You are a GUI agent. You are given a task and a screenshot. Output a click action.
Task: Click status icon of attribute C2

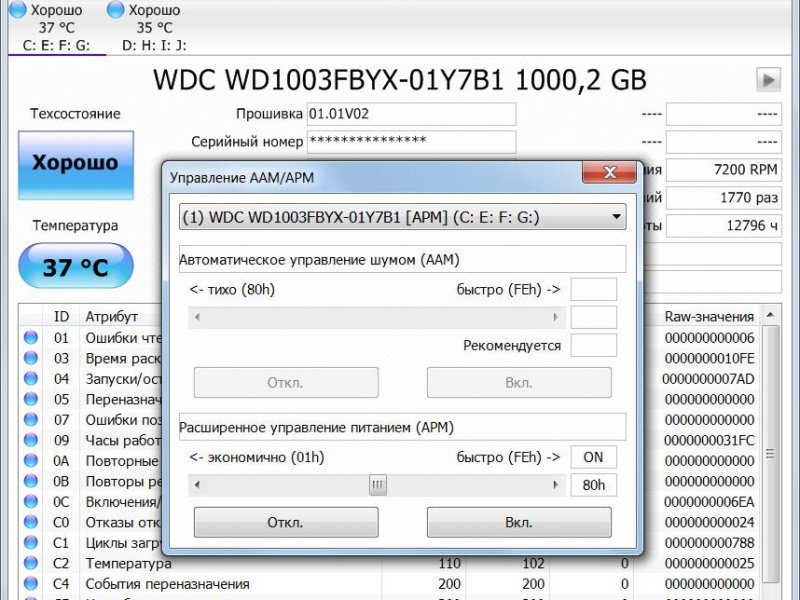31,563
